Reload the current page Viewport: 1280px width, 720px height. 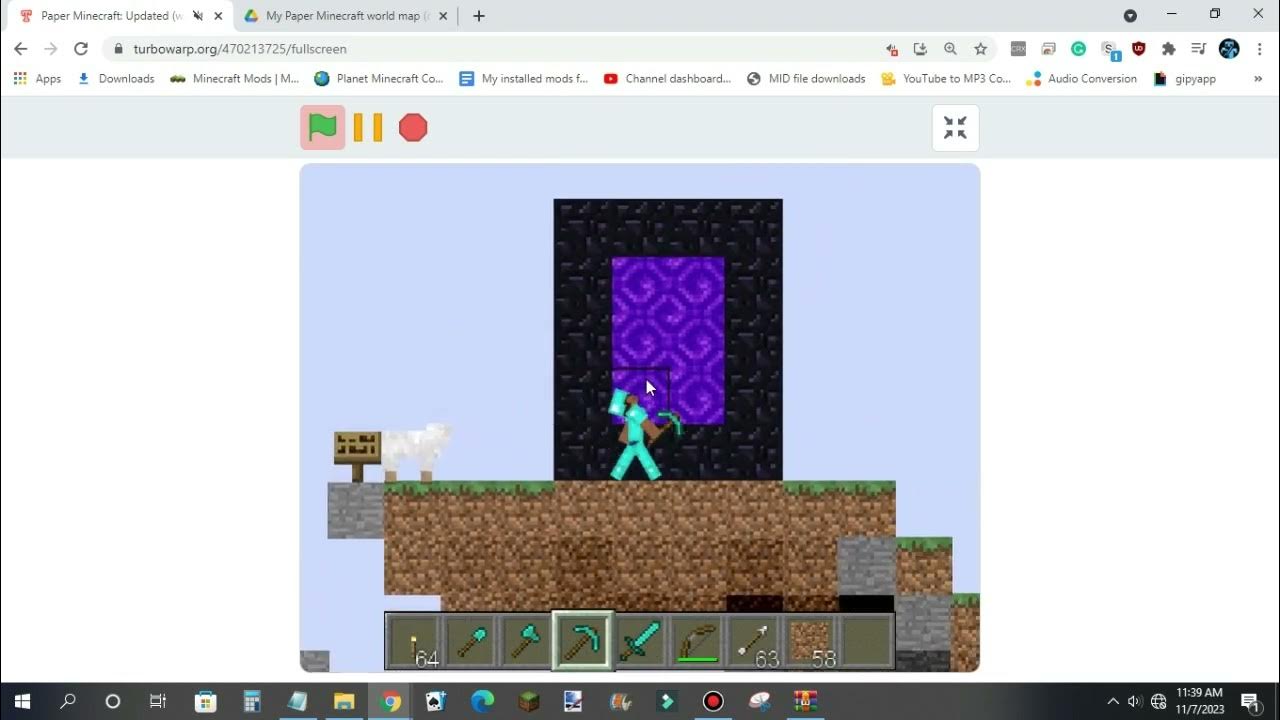(x=81, y=49)
